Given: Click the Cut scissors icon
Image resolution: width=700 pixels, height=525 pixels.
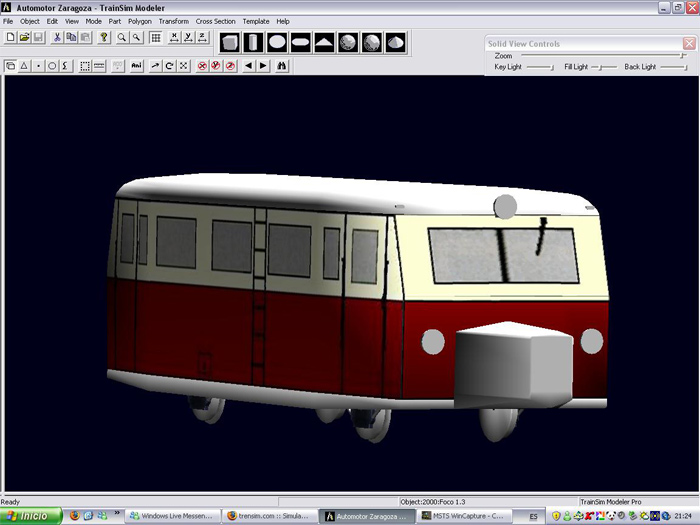Looking at the screenshot, I should (x=57, y=38).
